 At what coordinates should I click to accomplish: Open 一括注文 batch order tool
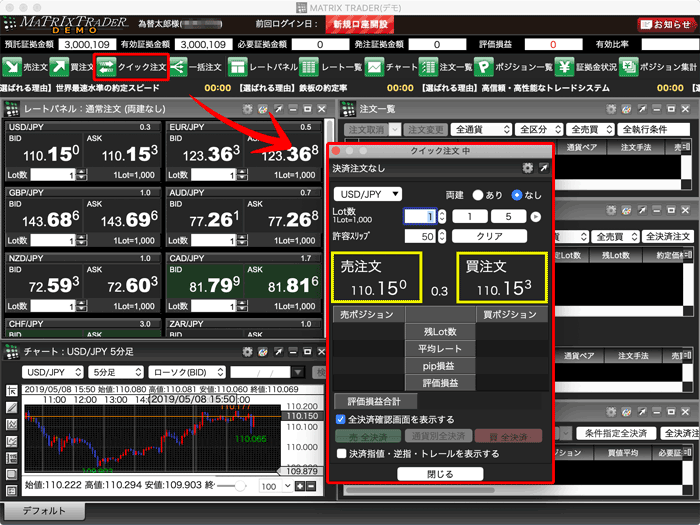(196, 67)
